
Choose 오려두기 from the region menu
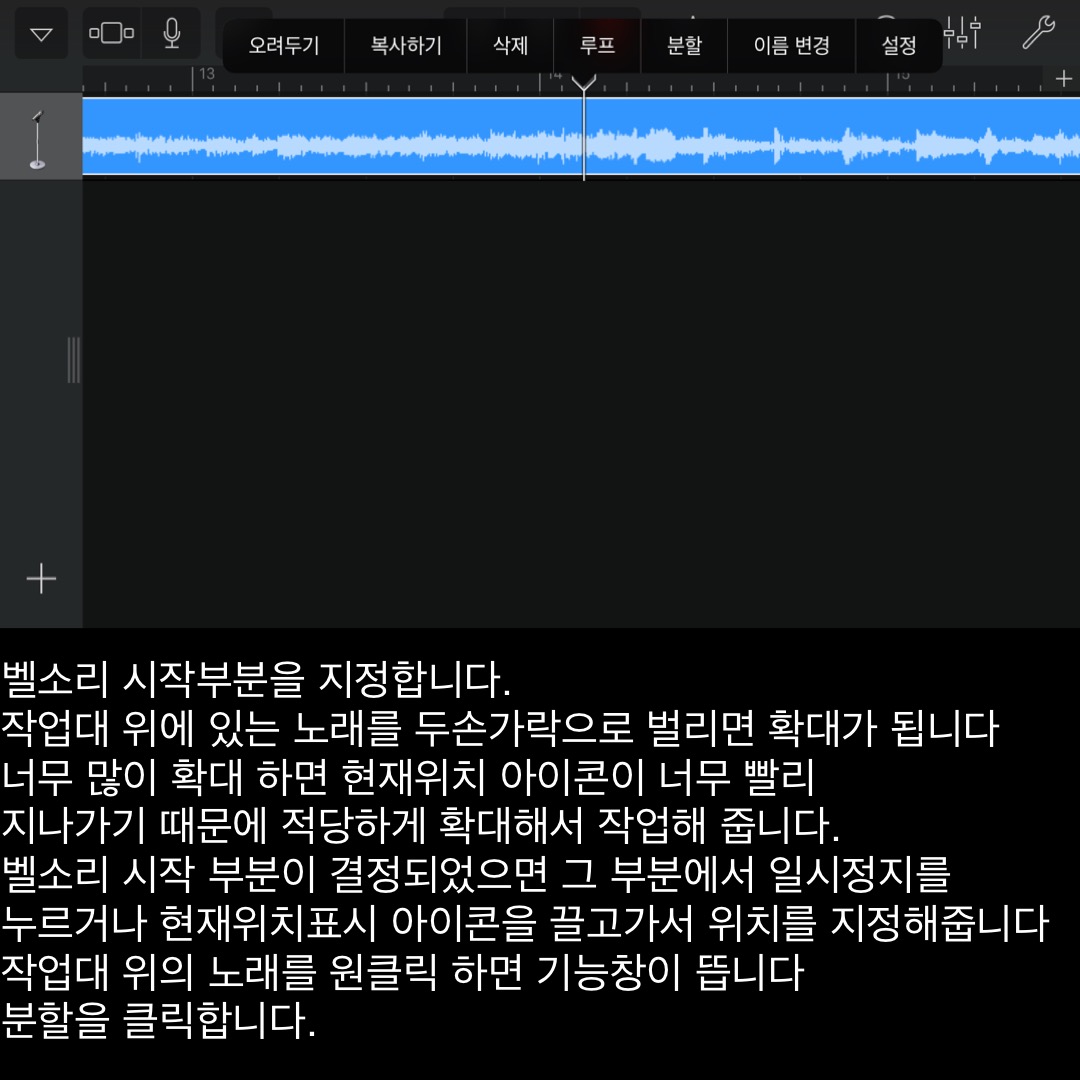[x=283, y=46]
